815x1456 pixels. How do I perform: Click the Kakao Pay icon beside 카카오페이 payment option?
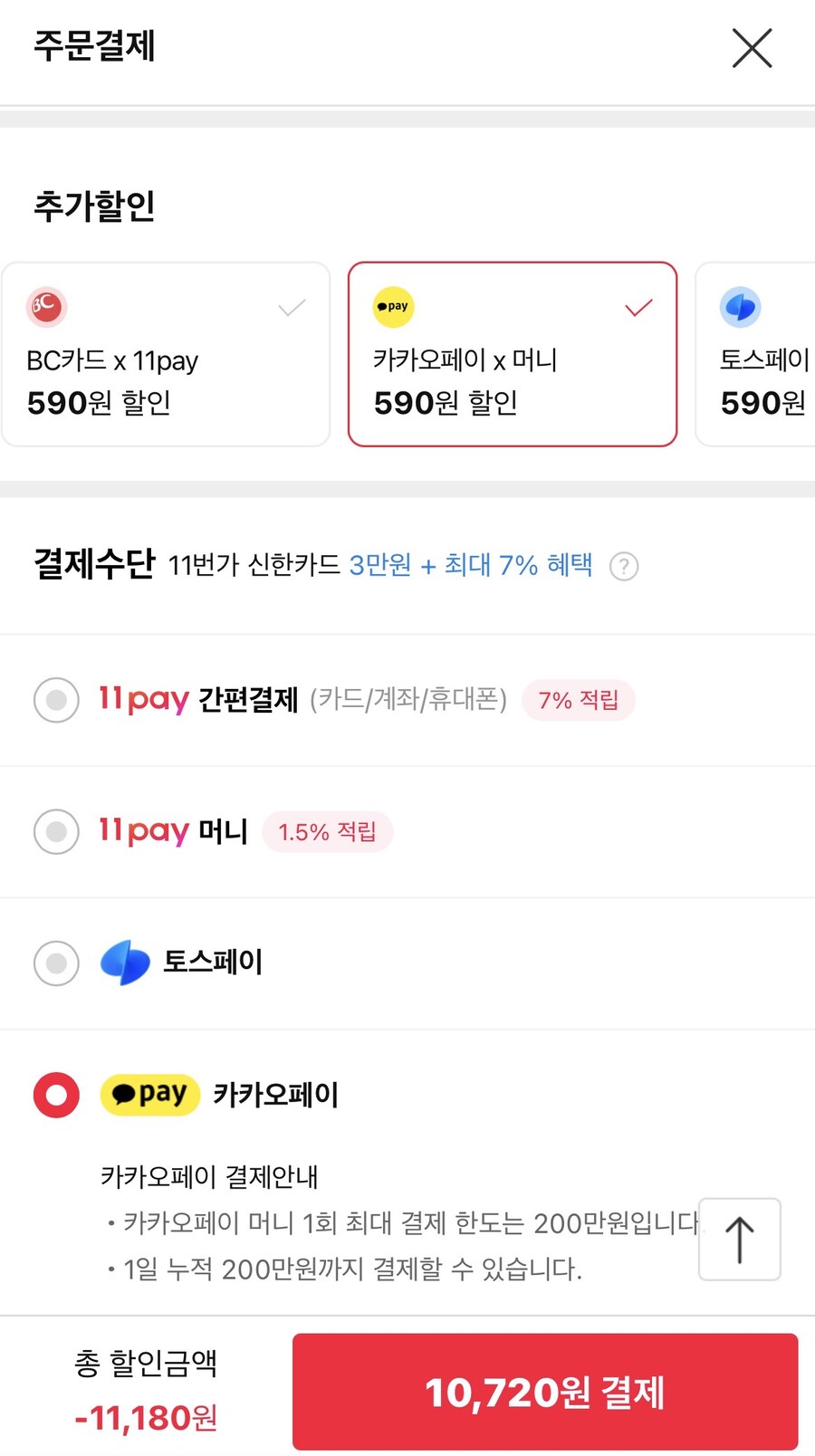pos(149,1095)
